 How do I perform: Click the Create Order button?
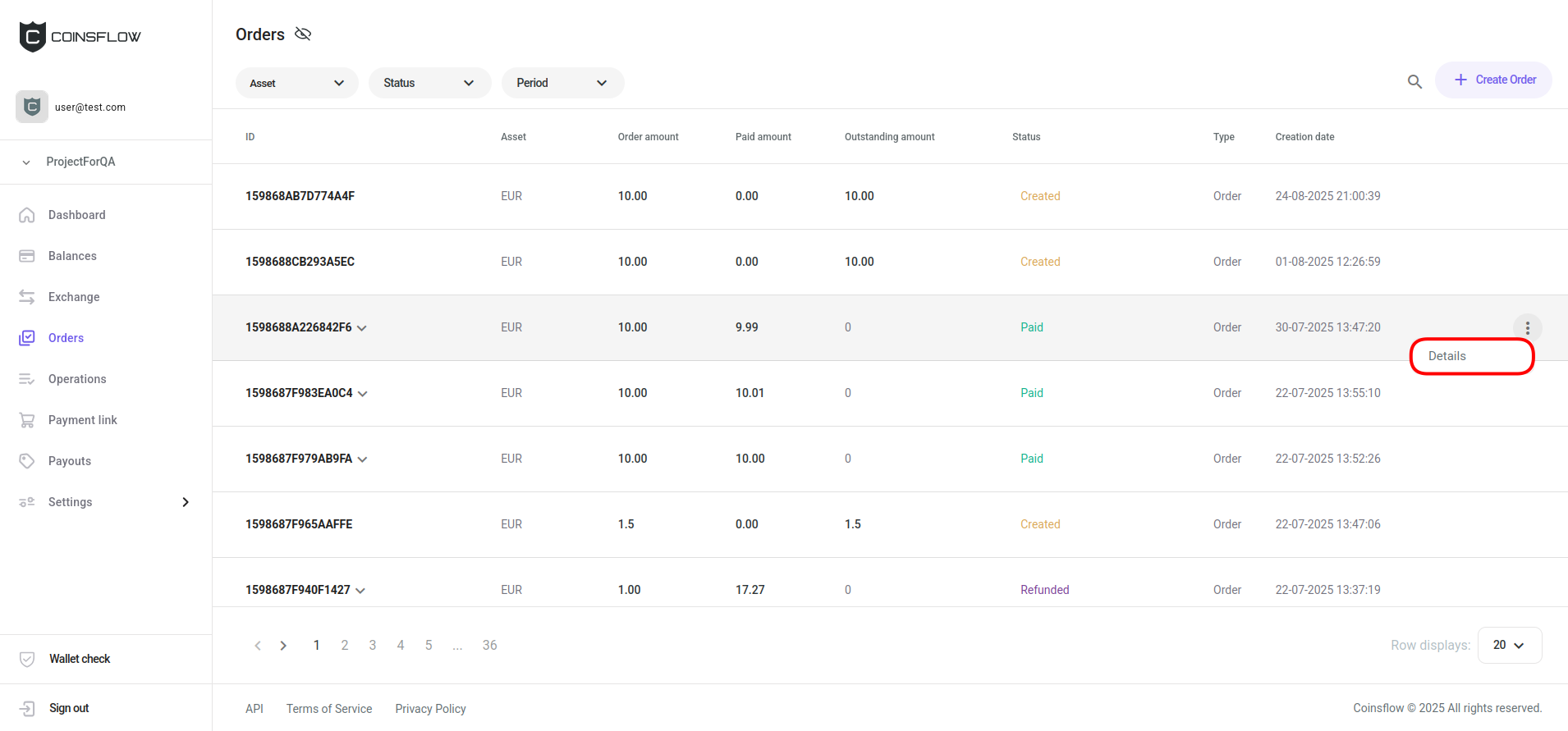1493,80
